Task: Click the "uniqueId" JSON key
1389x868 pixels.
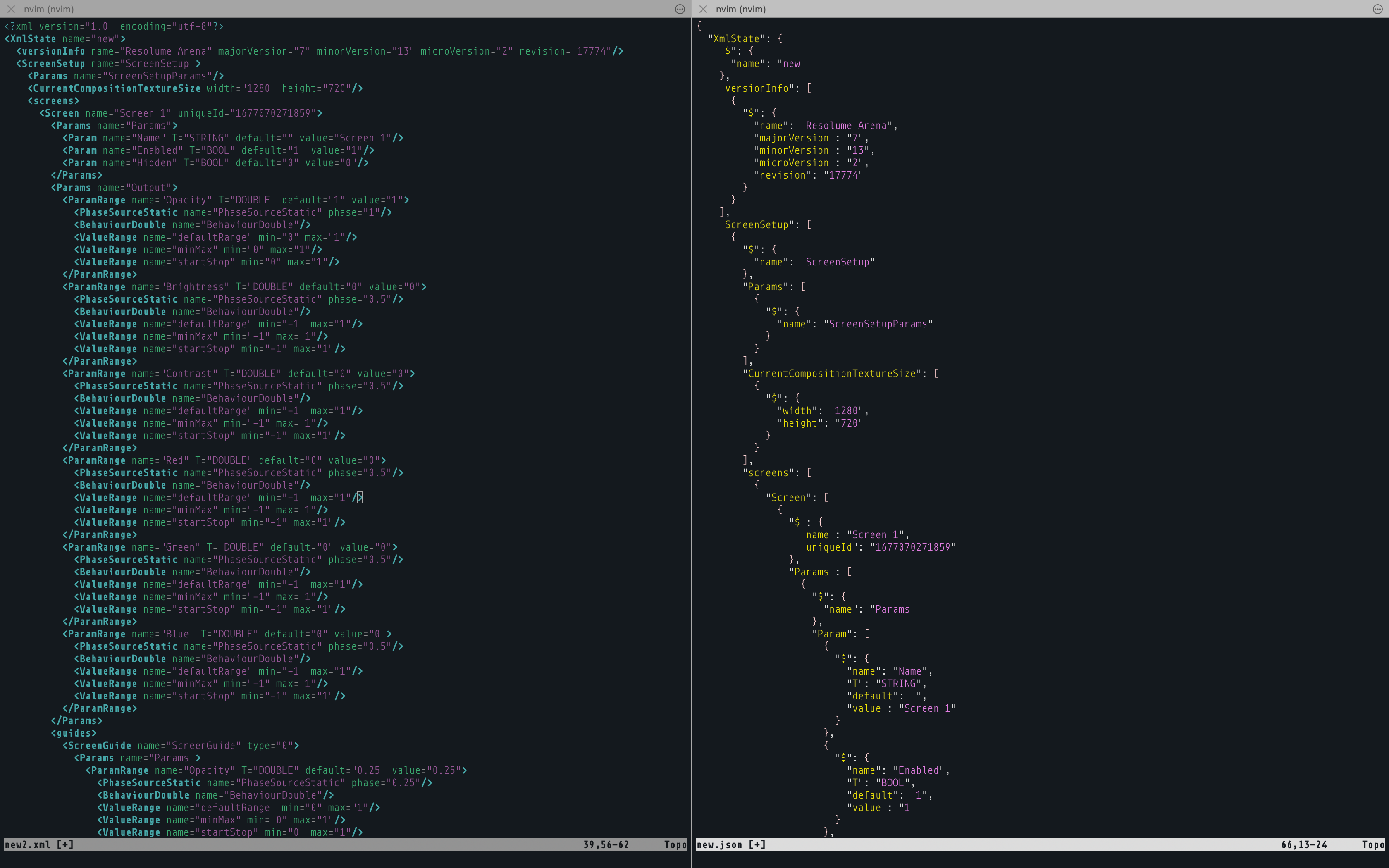Action: click(829, 547)
